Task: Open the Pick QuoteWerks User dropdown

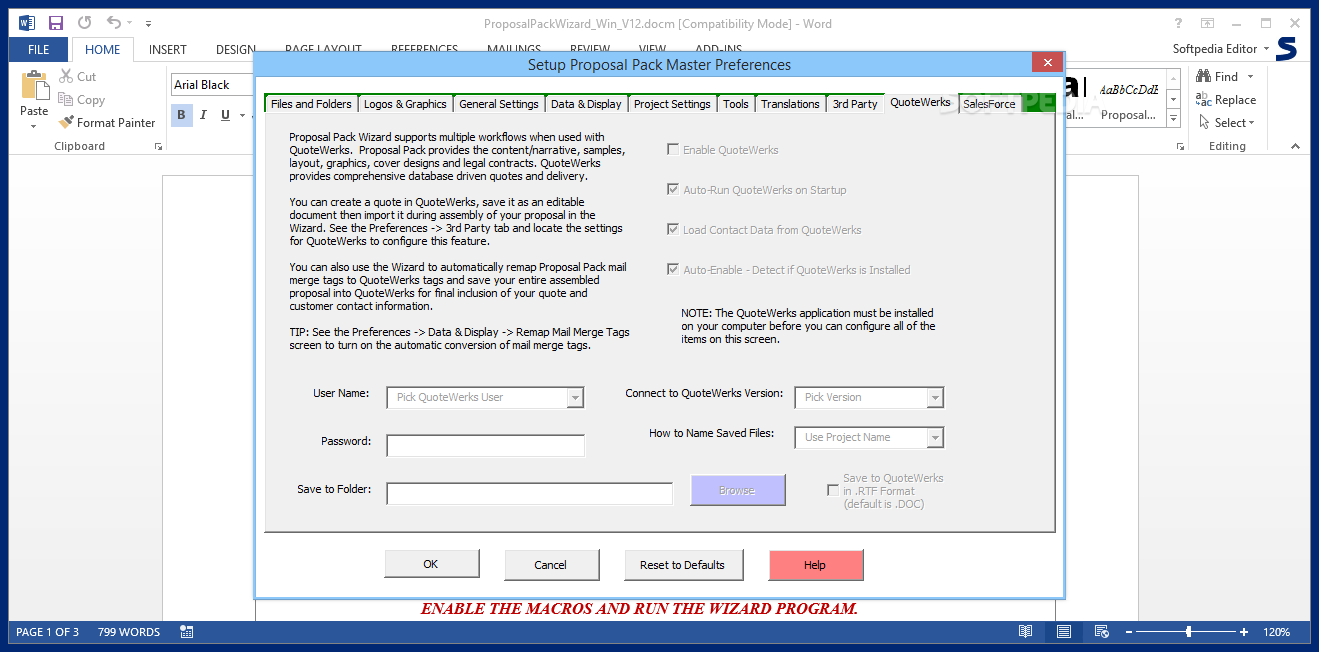Action: (x=575, y=397)
